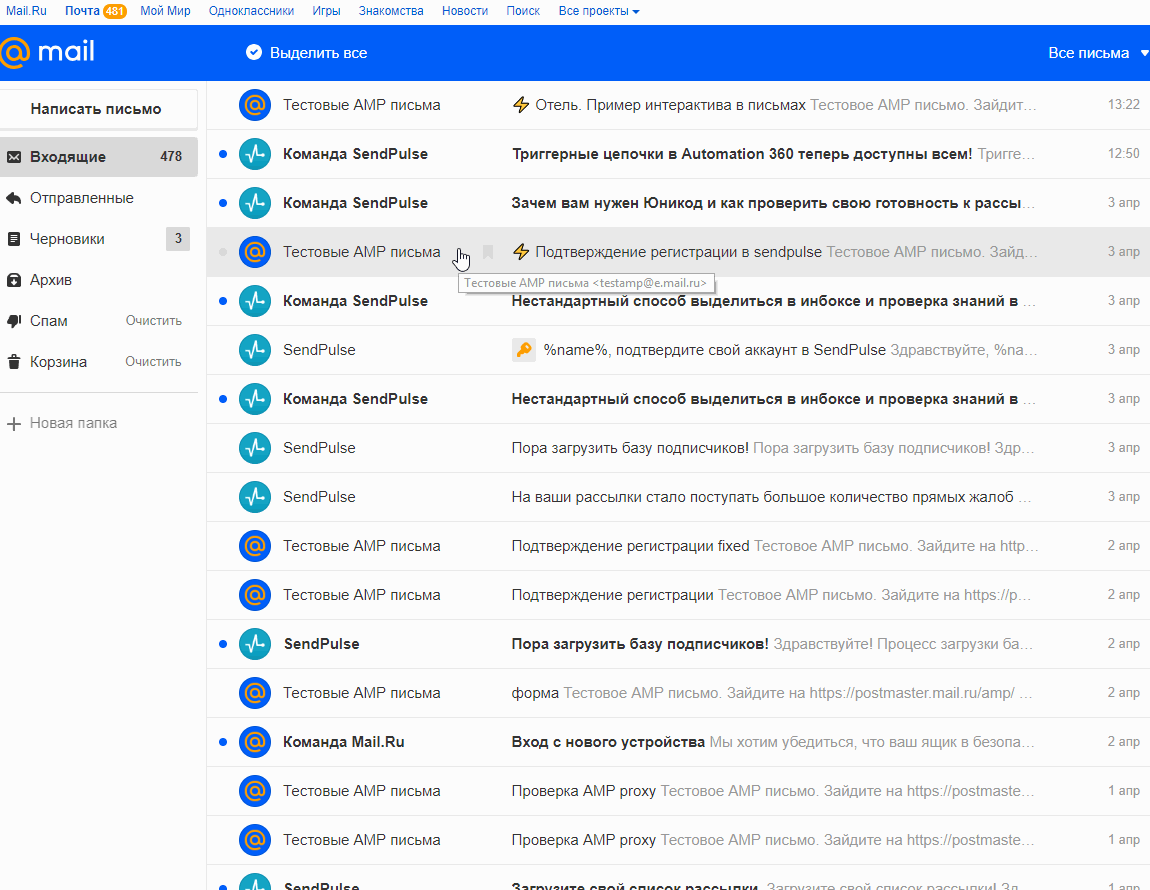Expand the Все проекты dropdown menu
1150x890 pixels.
click(x=599, y=11)
